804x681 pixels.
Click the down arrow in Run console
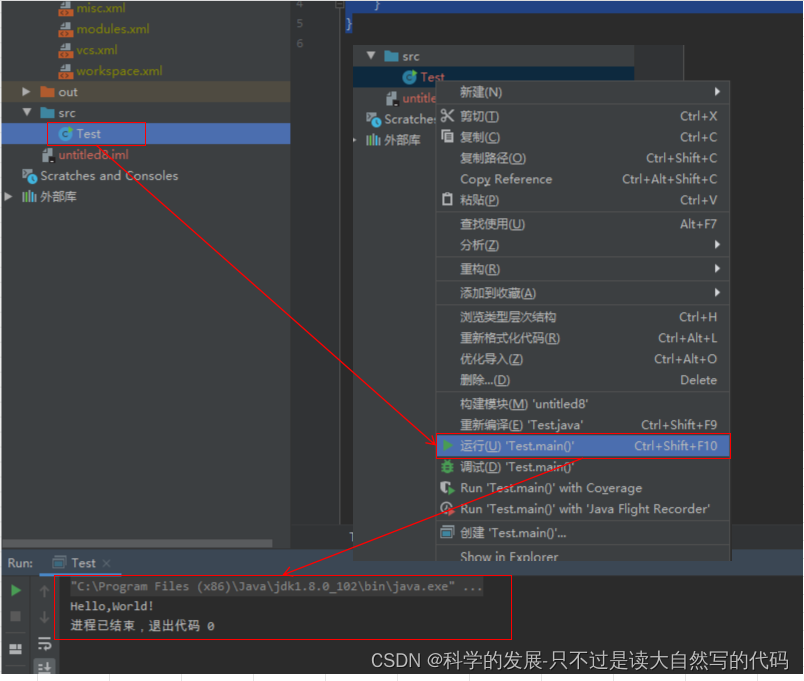click(x=44, y=617)
